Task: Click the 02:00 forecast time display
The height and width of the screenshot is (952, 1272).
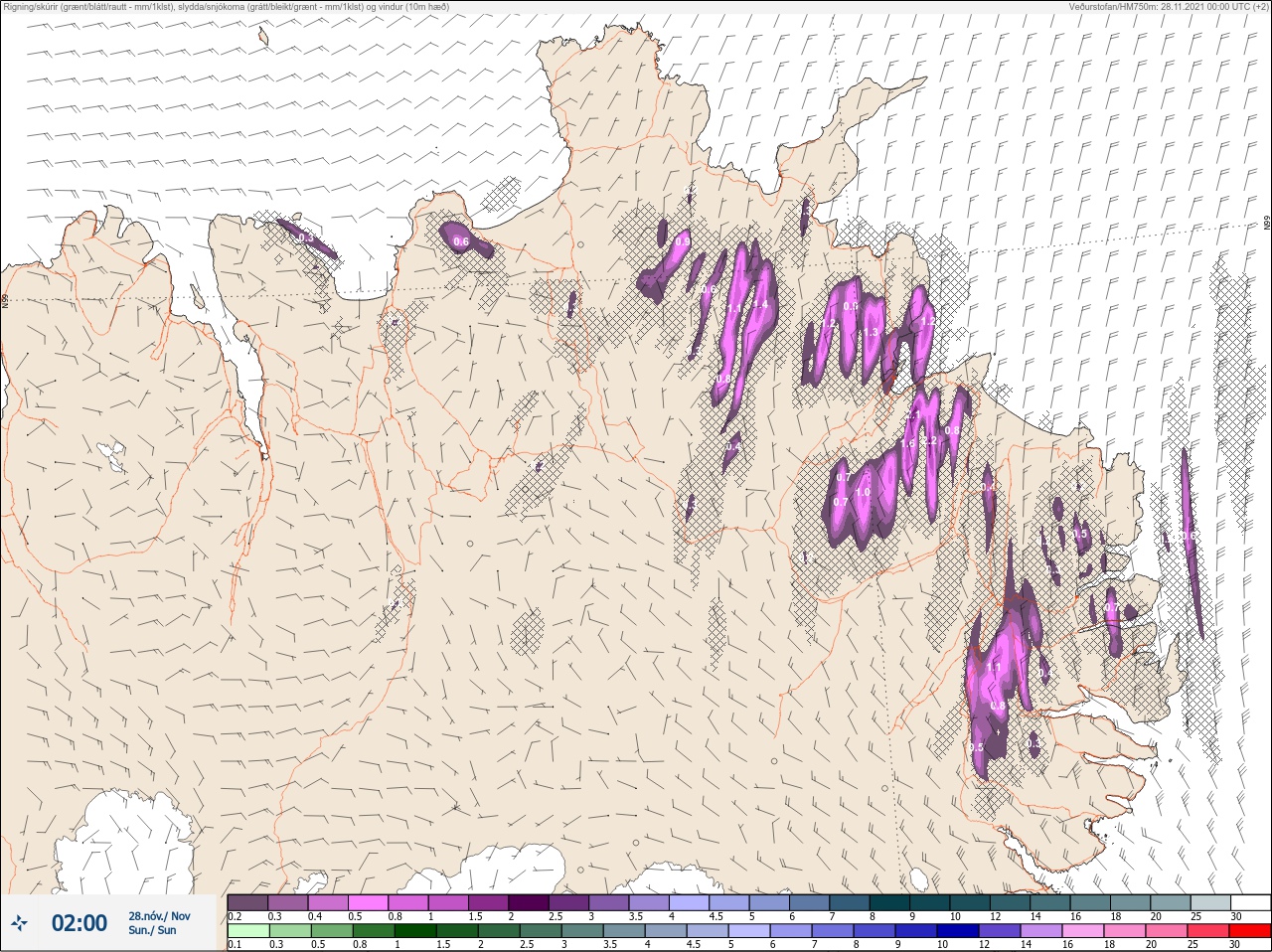Action: pyautogui.click(x=79, y=923)
